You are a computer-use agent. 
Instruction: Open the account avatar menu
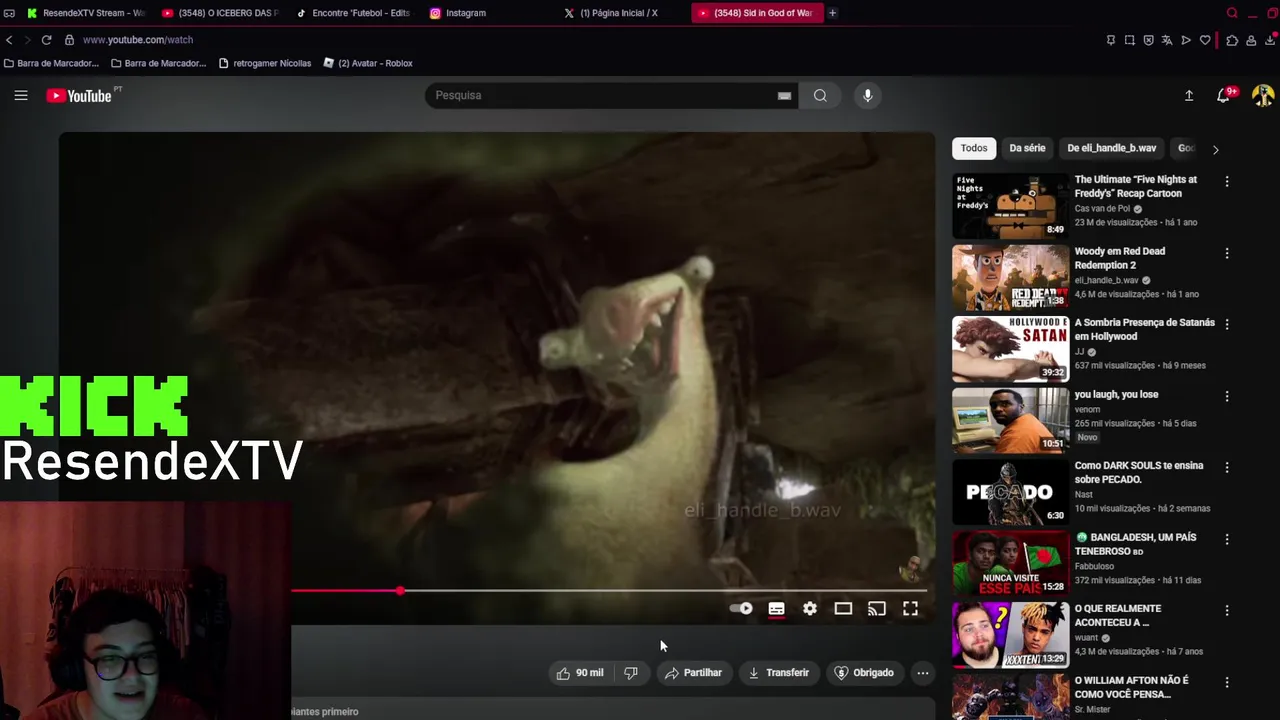coord(1263,95)
